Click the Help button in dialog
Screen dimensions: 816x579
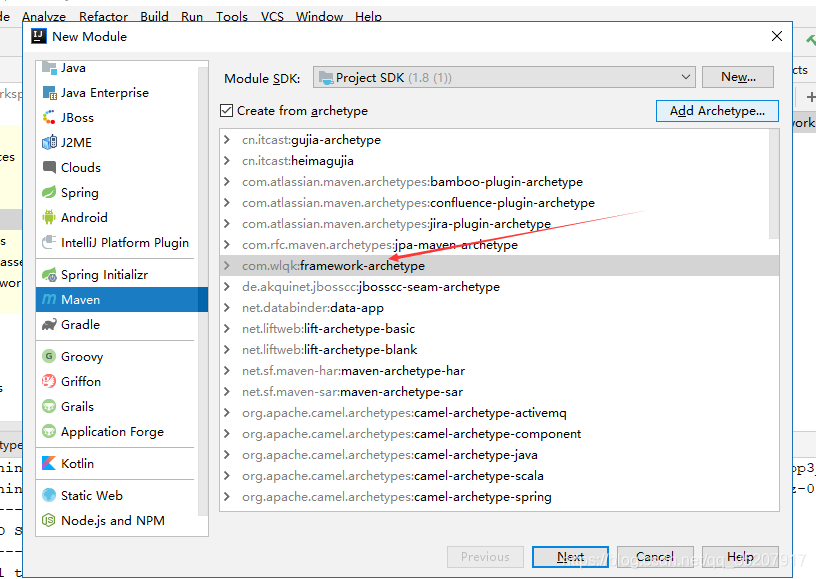click(x=740, y=557)
